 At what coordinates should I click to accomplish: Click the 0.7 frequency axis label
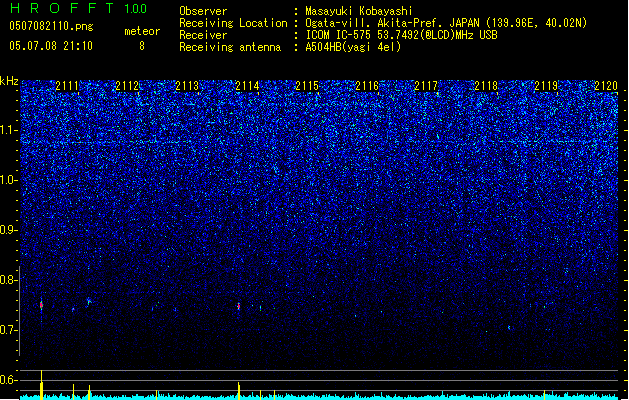9,330
